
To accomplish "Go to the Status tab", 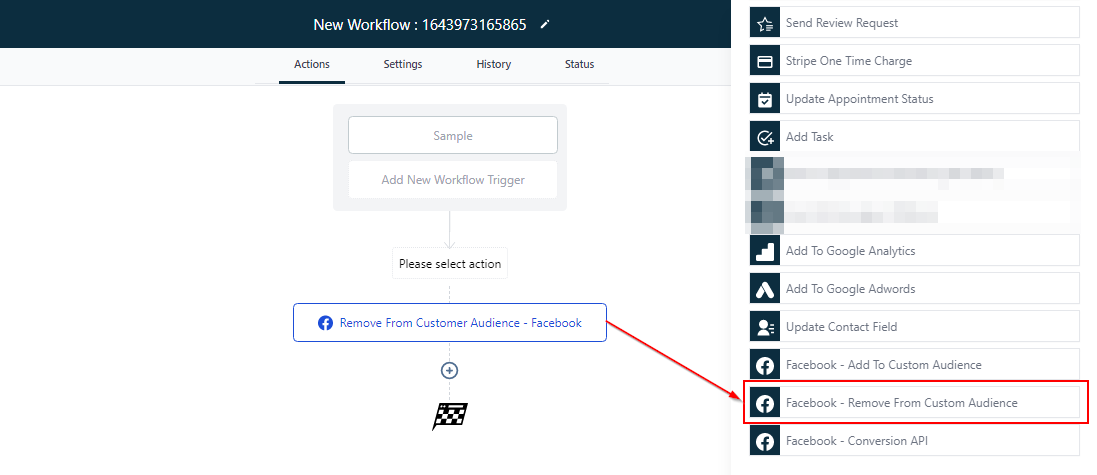I will point(579,64).
